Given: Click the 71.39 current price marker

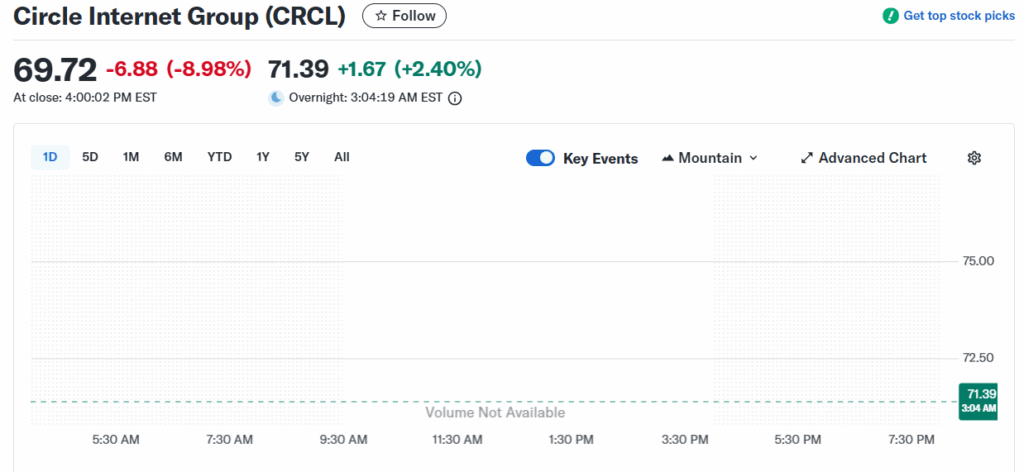Looking at the screenshot, I should [977, 400].
